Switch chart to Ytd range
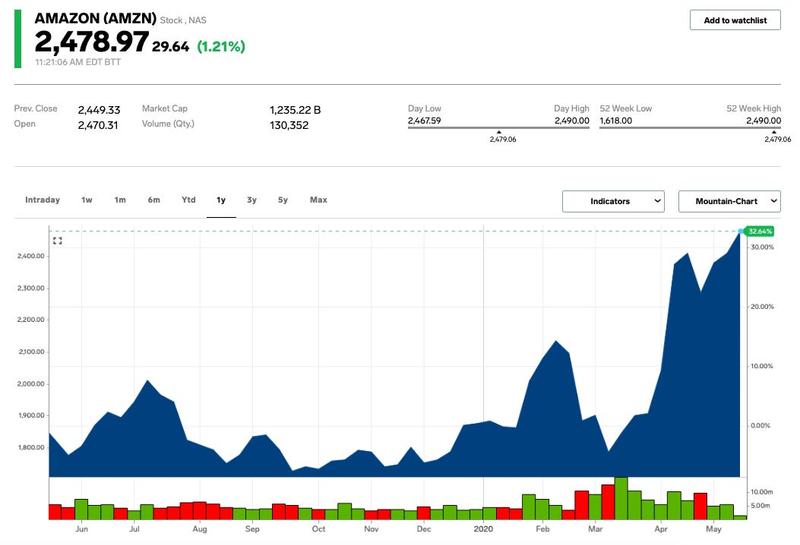 click(188, 200)
